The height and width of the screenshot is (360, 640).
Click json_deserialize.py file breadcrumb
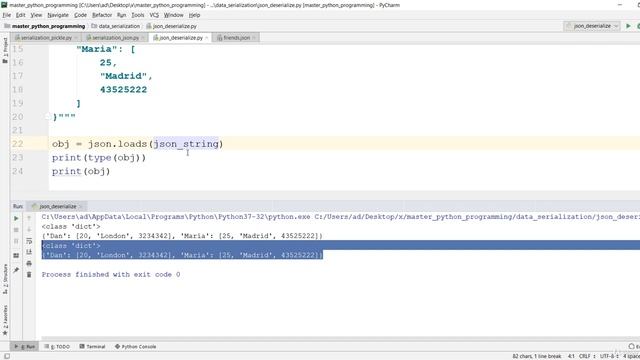tap(172, 26)
